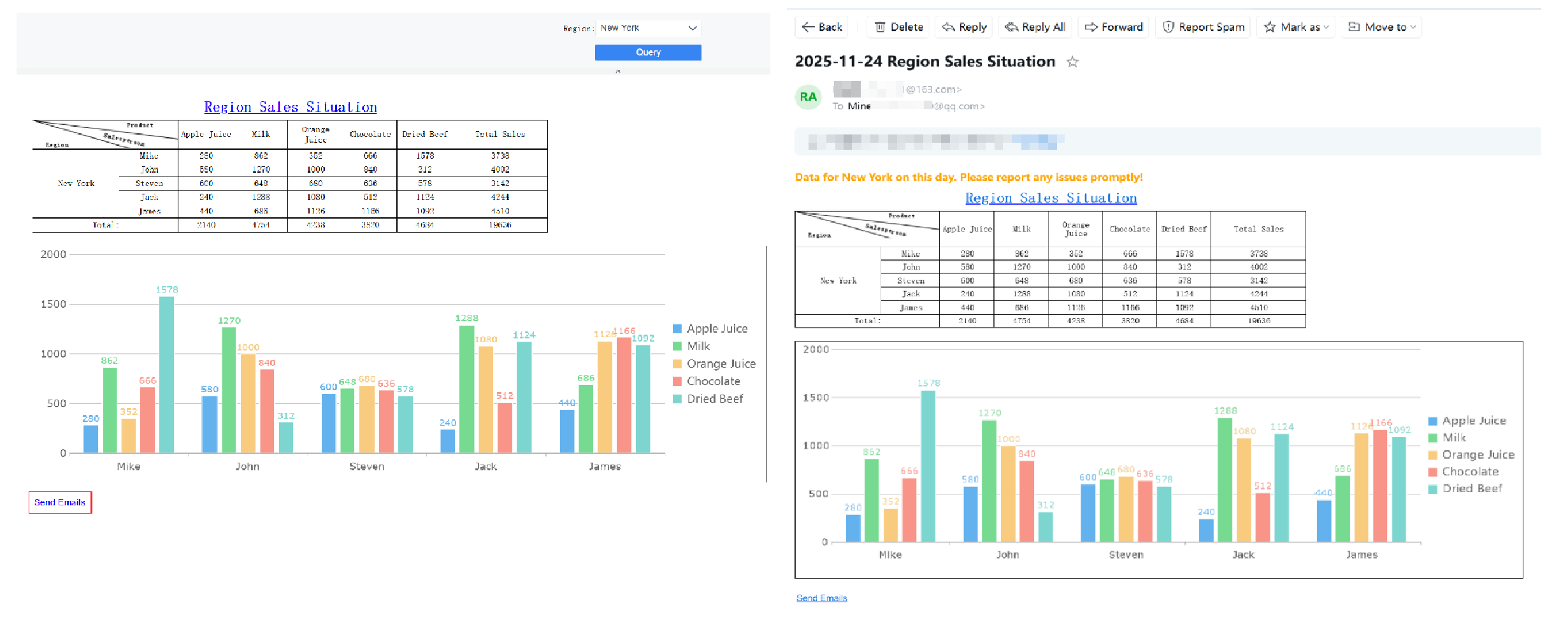Open the Move to dropdown

pyautogui.click(x=1382, y=27)
